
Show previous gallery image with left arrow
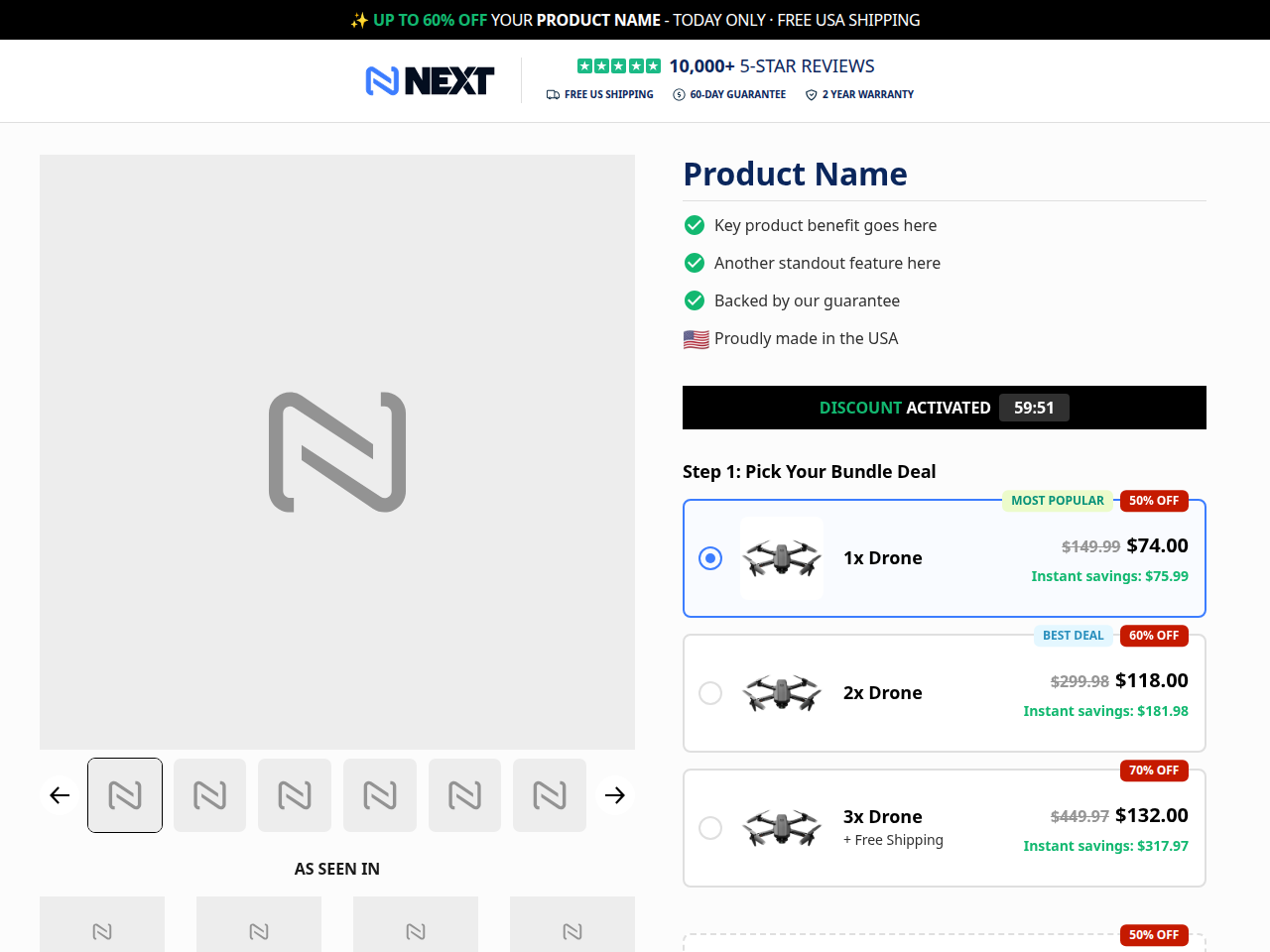(x=60, y=795)
